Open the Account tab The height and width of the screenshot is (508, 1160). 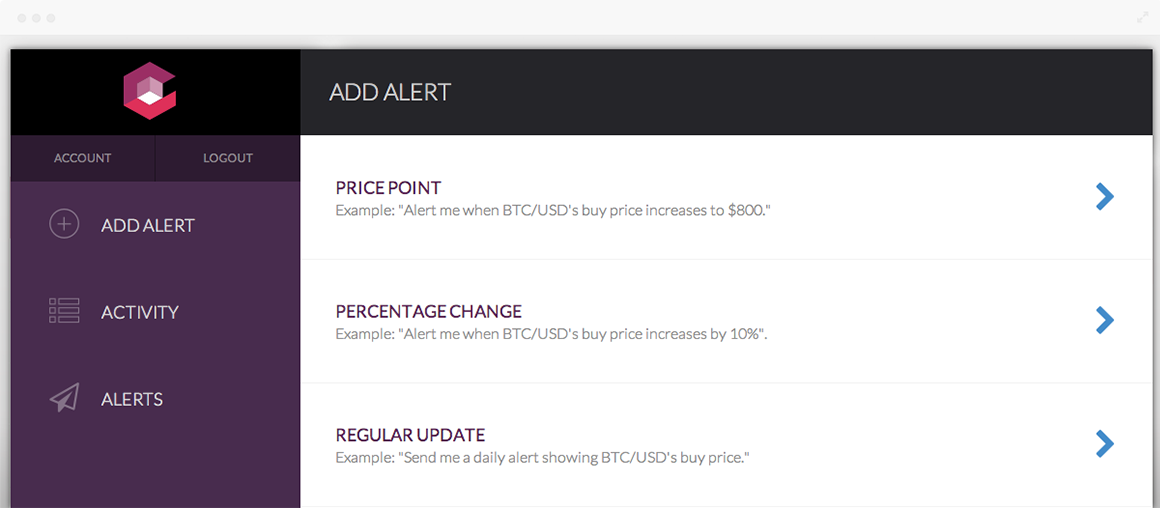(x=83, y=158)
